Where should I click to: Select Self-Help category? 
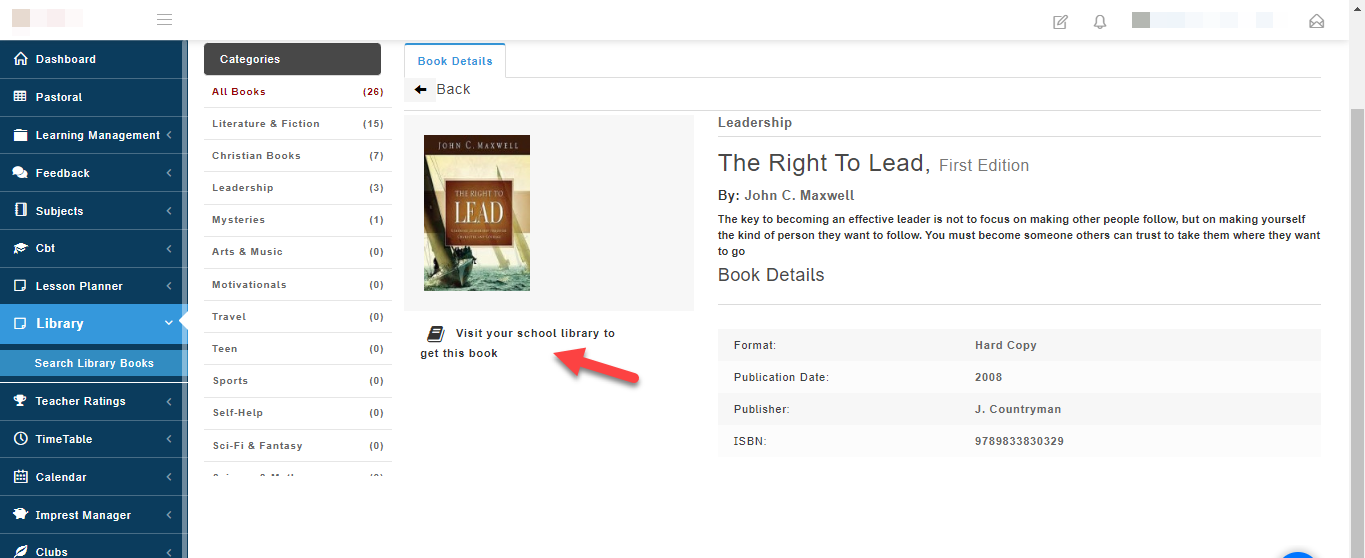297,413
